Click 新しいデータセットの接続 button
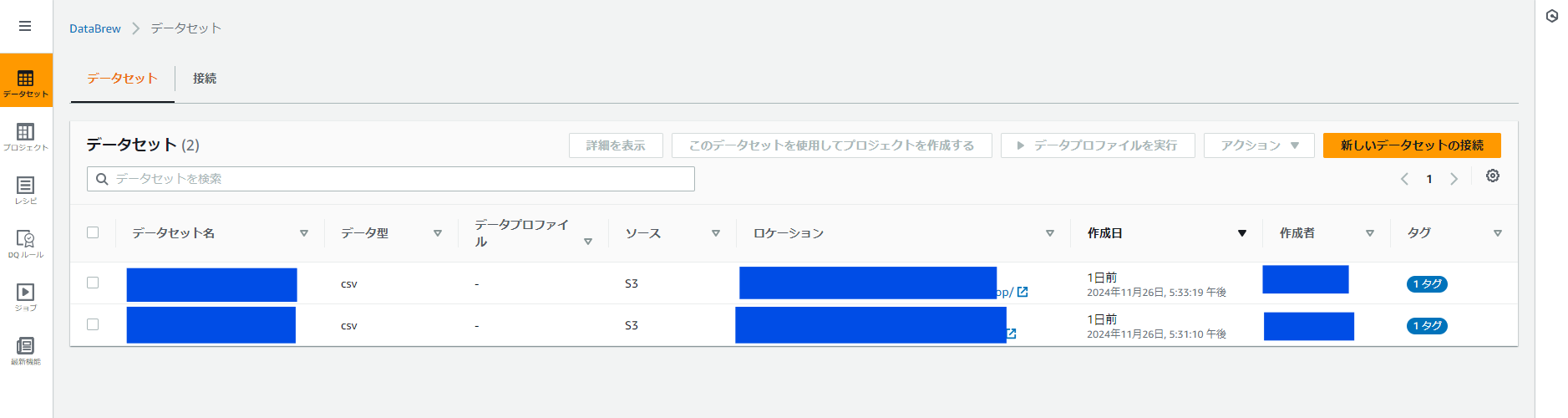The image size is (1568, 418). 1412,145
